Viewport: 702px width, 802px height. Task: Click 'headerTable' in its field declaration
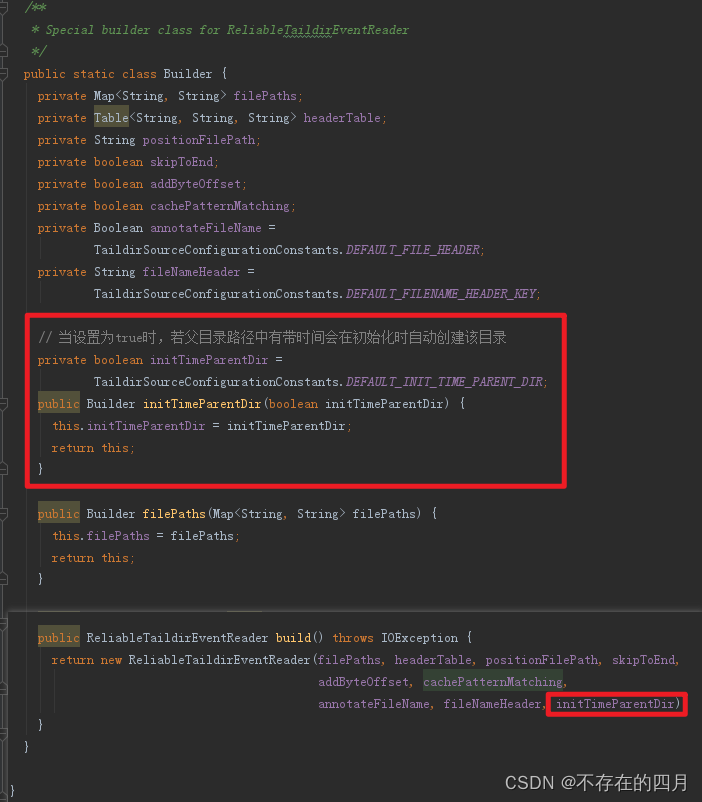tap(342, 118)
